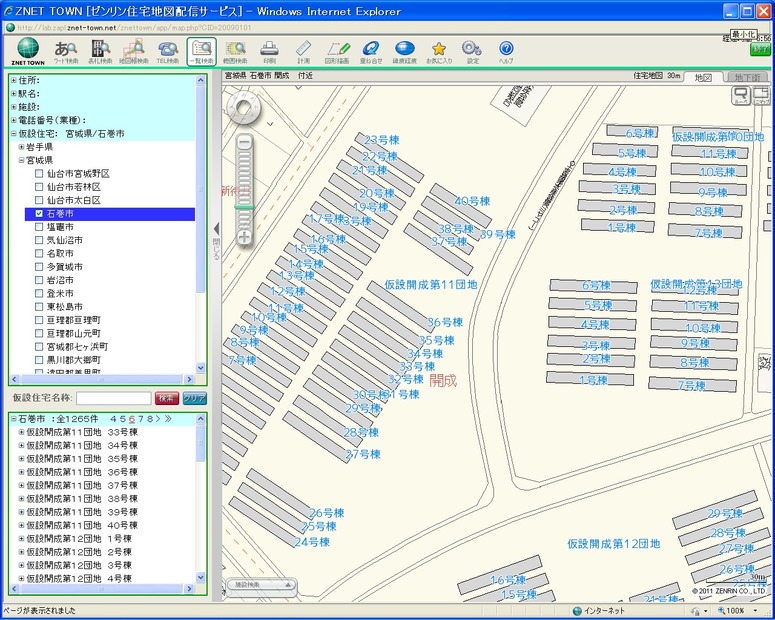Click the green 終了 exit button

(x=760, y=49)
